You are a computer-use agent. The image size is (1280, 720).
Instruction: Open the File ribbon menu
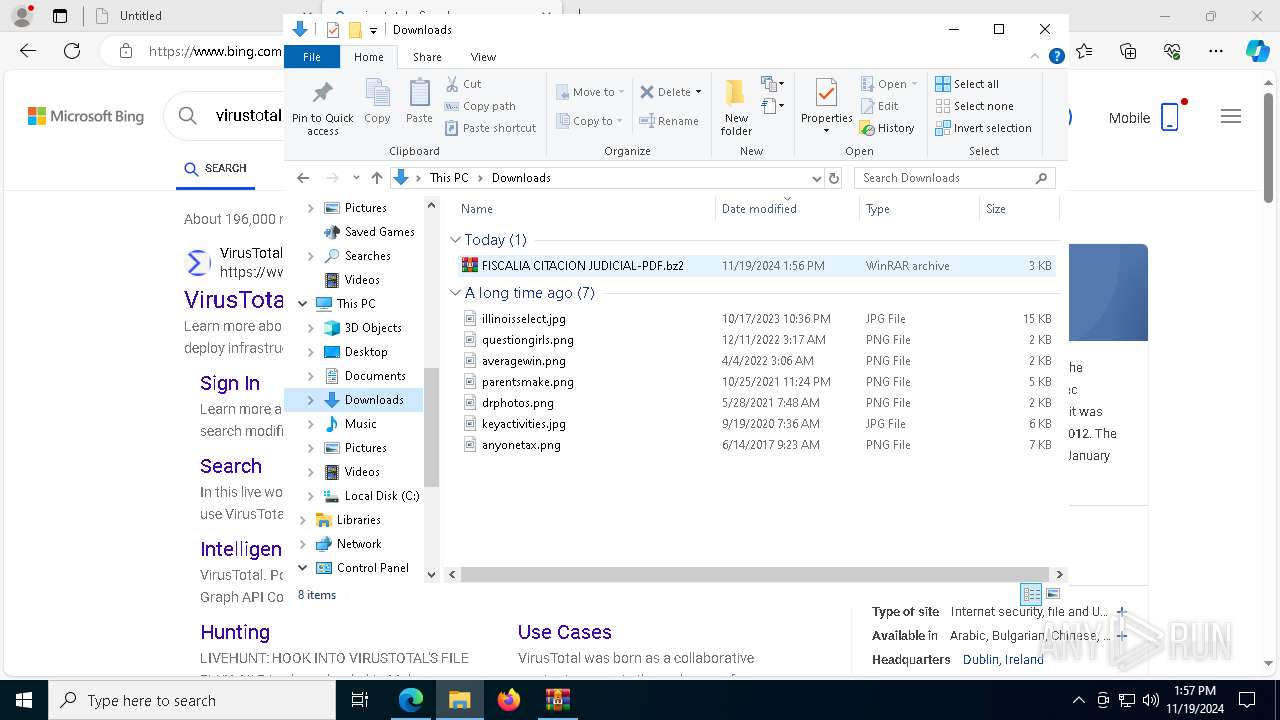click(312, 57)
